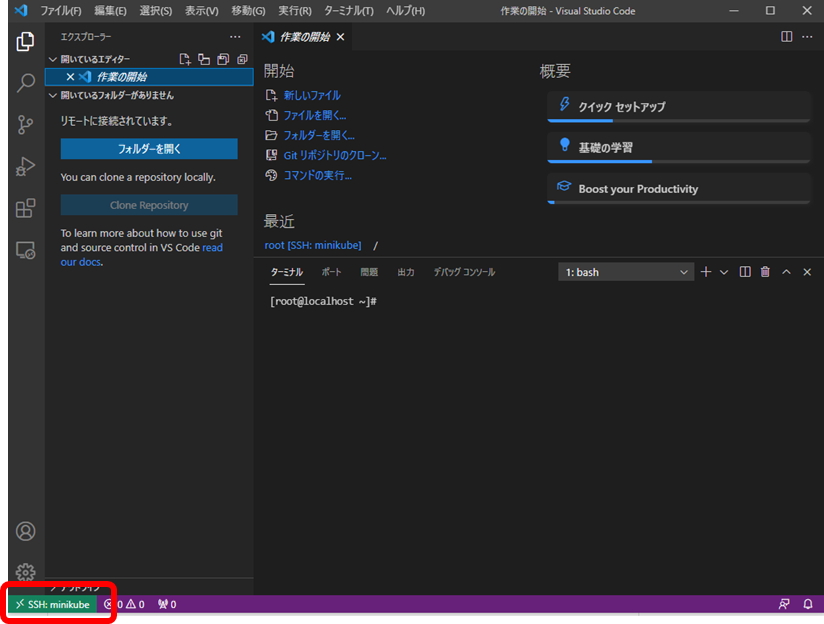The width and height of the screenshot is (824, 624).
Task: Open editor more actions ellipsis
Action: pyautogui.click(x=807, y=36)
